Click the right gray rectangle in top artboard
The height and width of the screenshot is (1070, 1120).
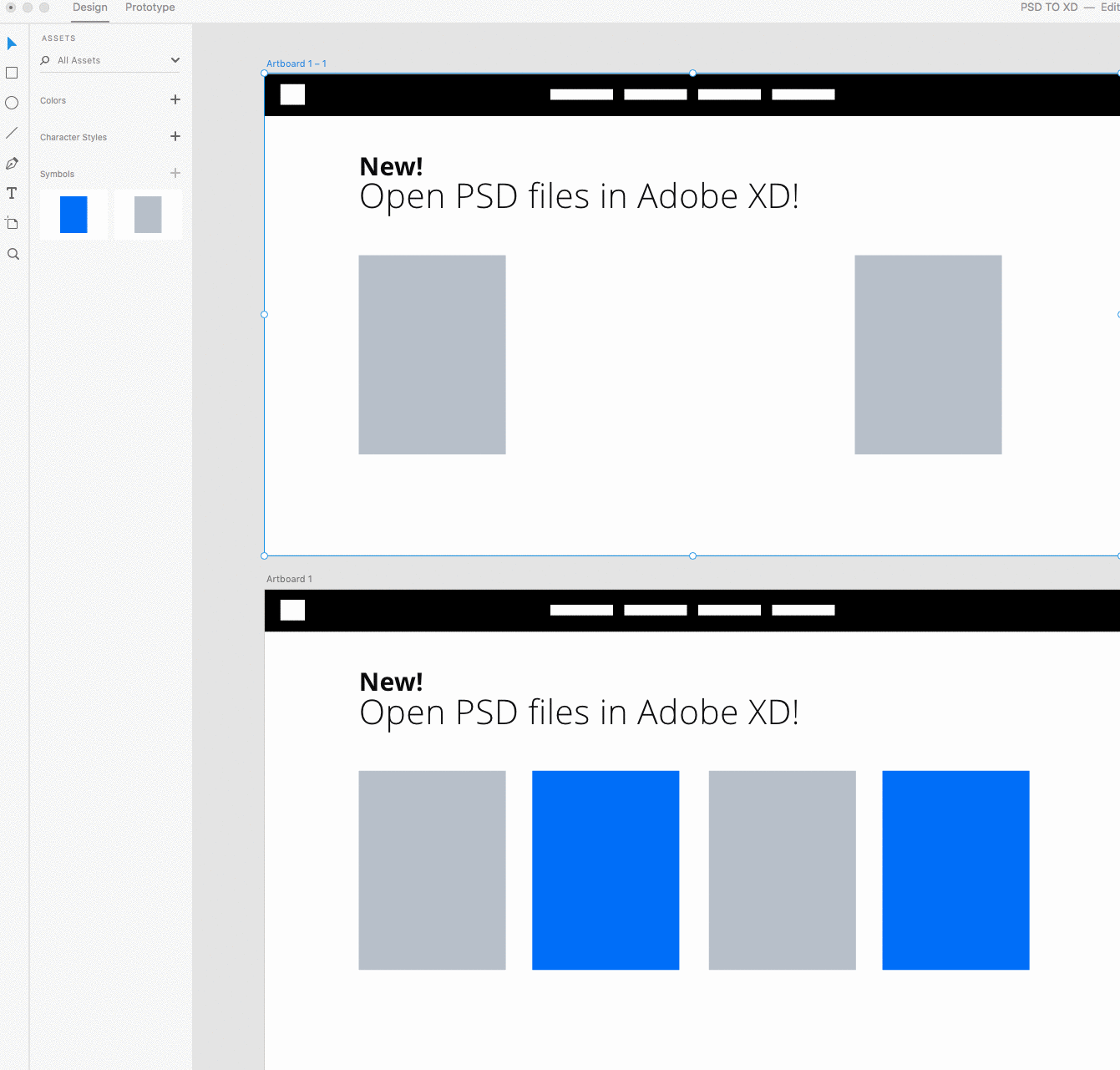928,355
